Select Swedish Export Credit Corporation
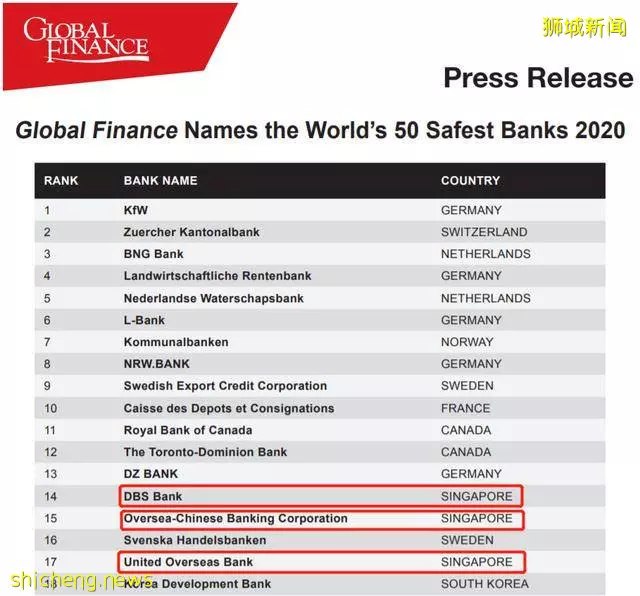This screenshot has width=640, height=596. pyautogui.click(x=225, y=386)
